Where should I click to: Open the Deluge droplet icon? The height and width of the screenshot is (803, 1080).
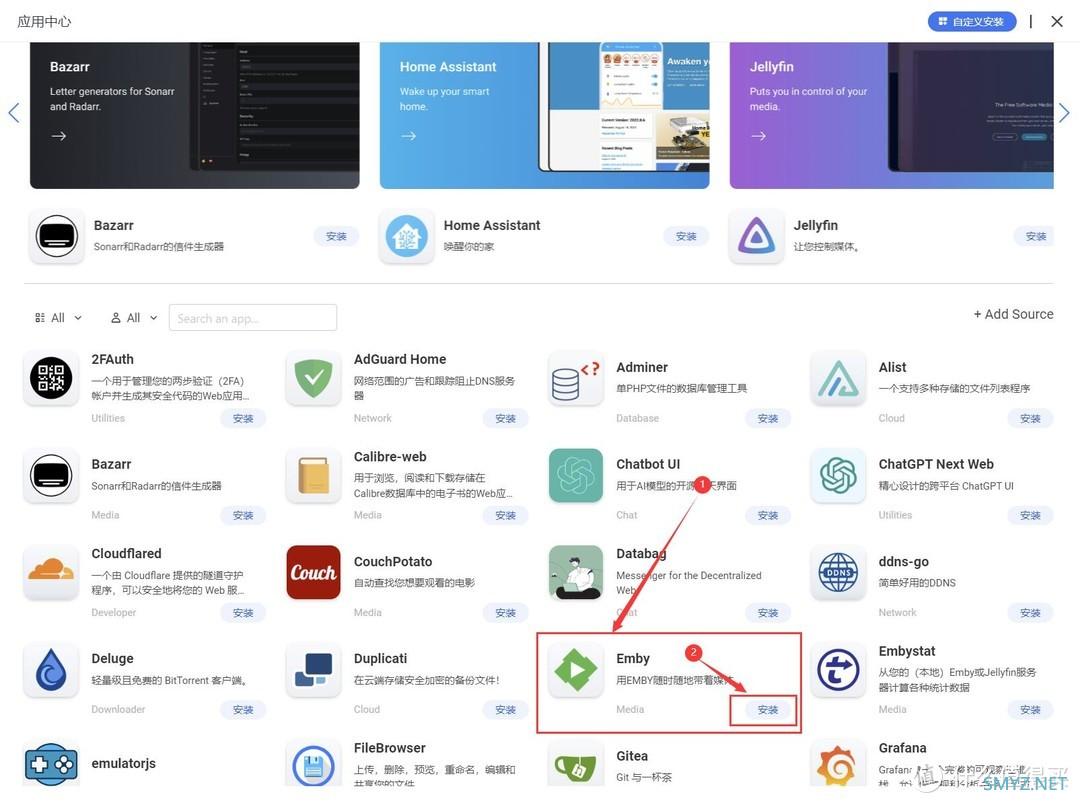tap(51, 669)
